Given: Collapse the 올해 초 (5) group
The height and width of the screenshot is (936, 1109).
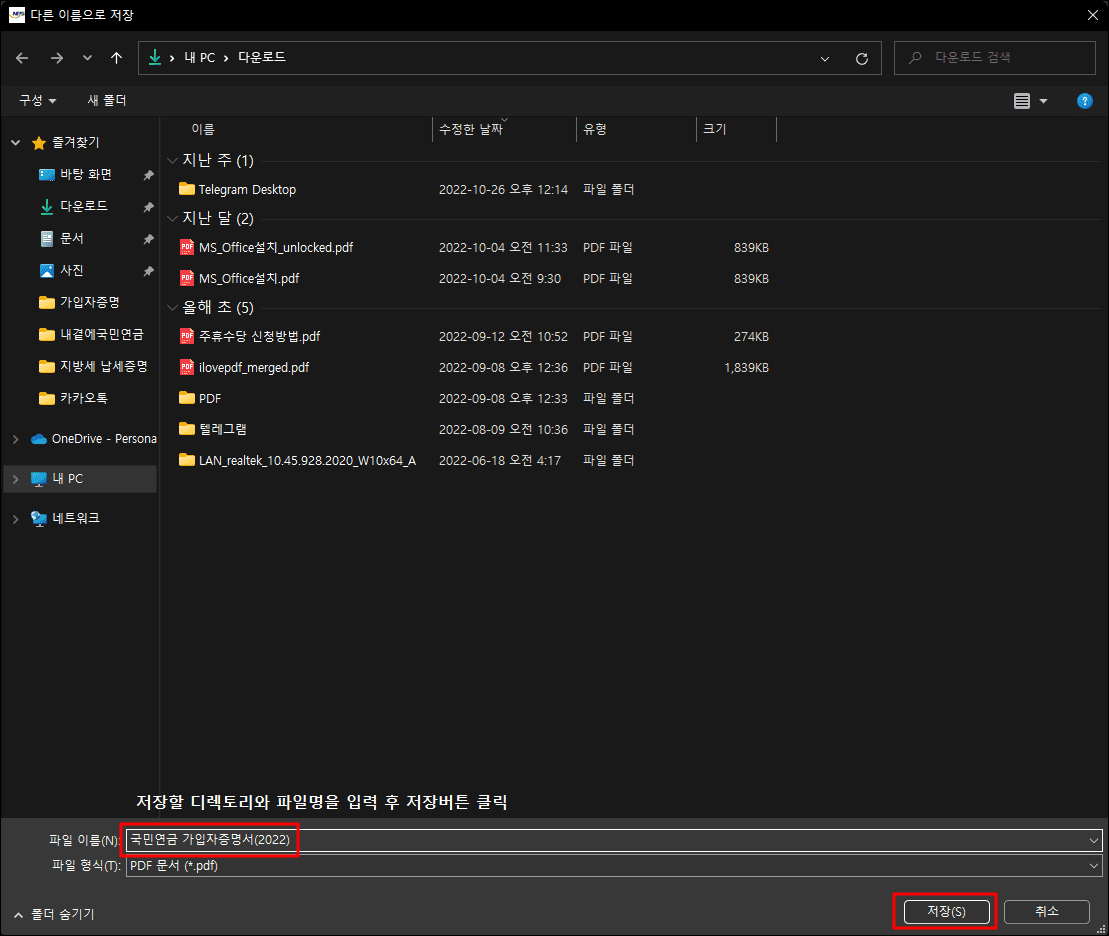Looking at the screenshot, I should click(172, 308).
